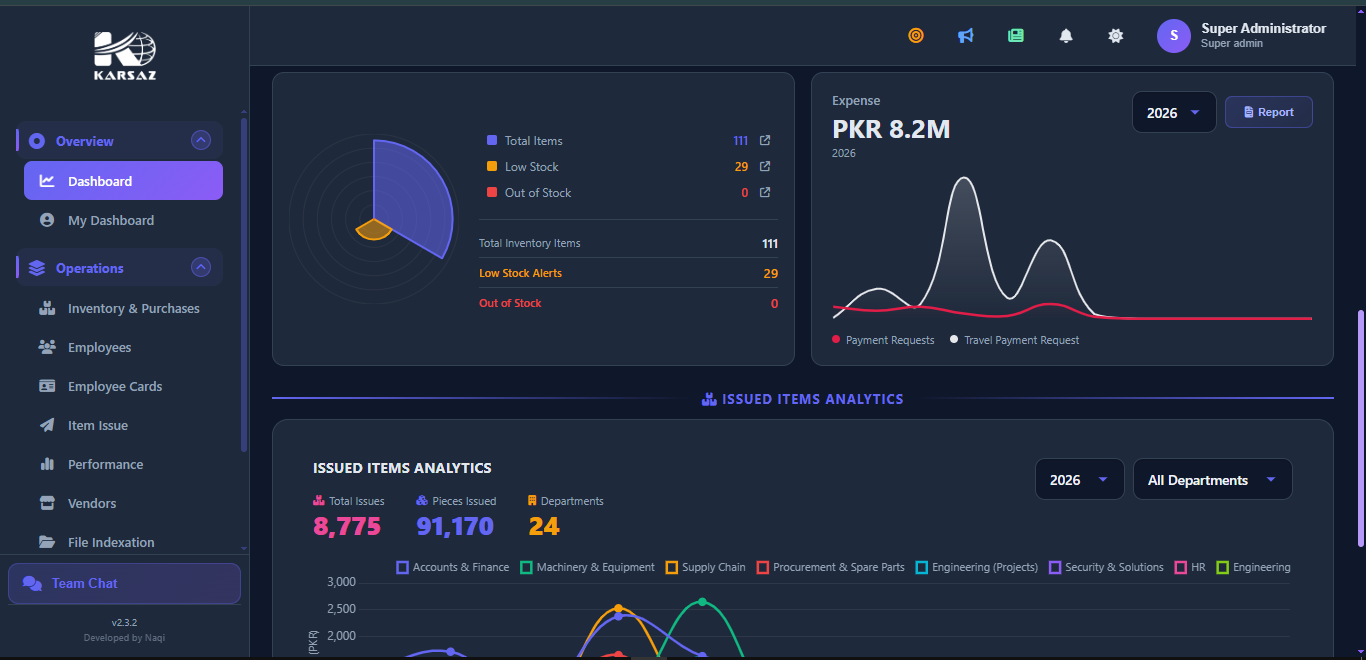Open File Indexation menu item
Viewport: 1366px width, 660px height.
pyautogui.click(x=123, y=542)
